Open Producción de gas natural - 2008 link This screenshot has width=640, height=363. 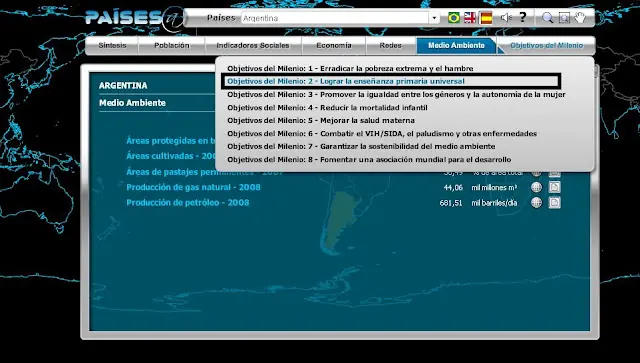(x=193, y=187)
